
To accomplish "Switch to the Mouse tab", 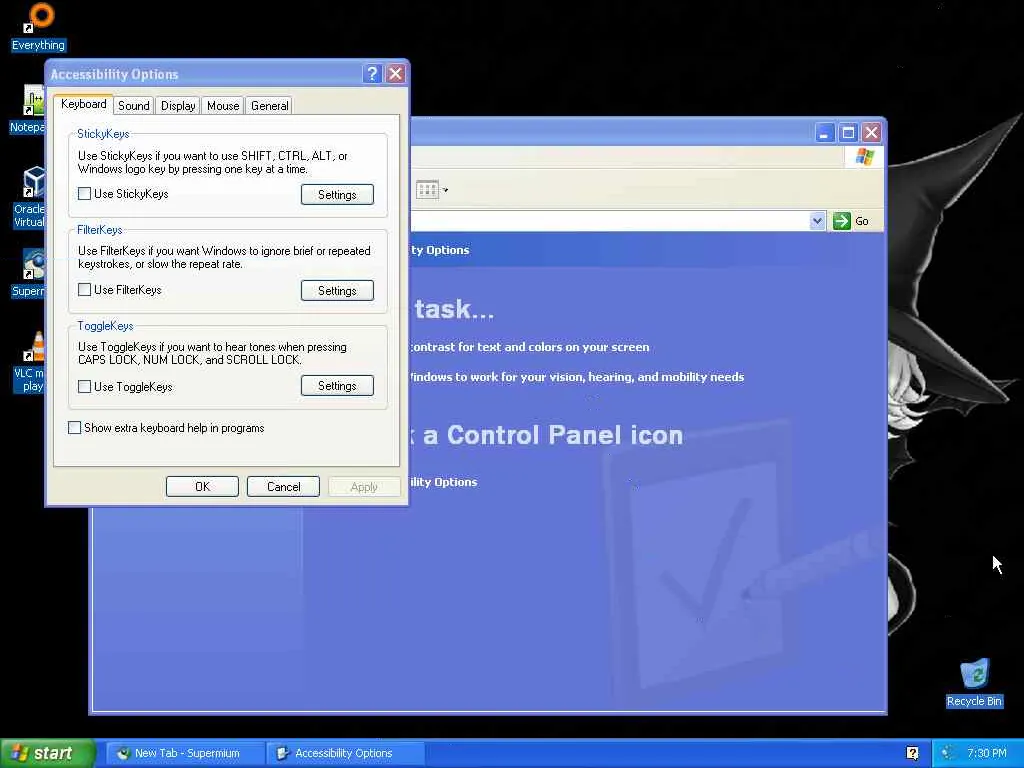I will (223, 106).
